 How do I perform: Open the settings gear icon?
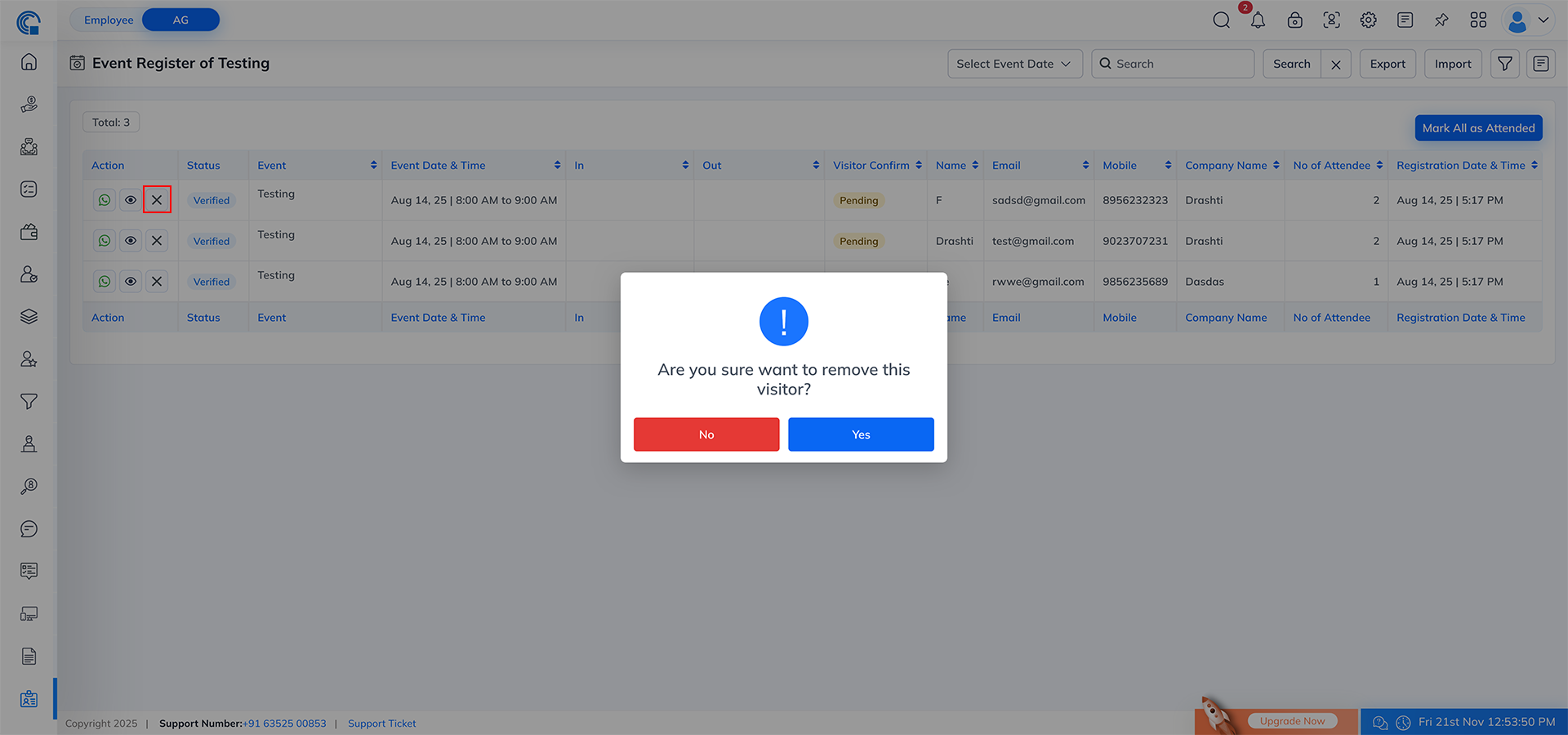[x=1368, y=20]
